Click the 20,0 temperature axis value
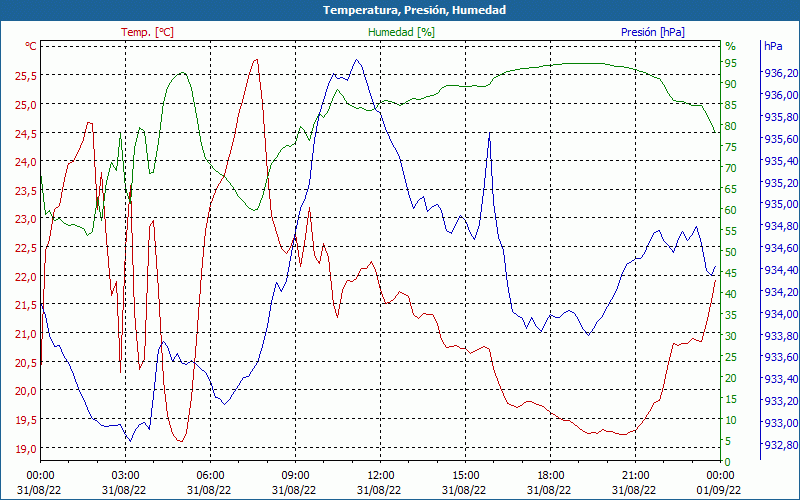 click(x=27, y=391)
